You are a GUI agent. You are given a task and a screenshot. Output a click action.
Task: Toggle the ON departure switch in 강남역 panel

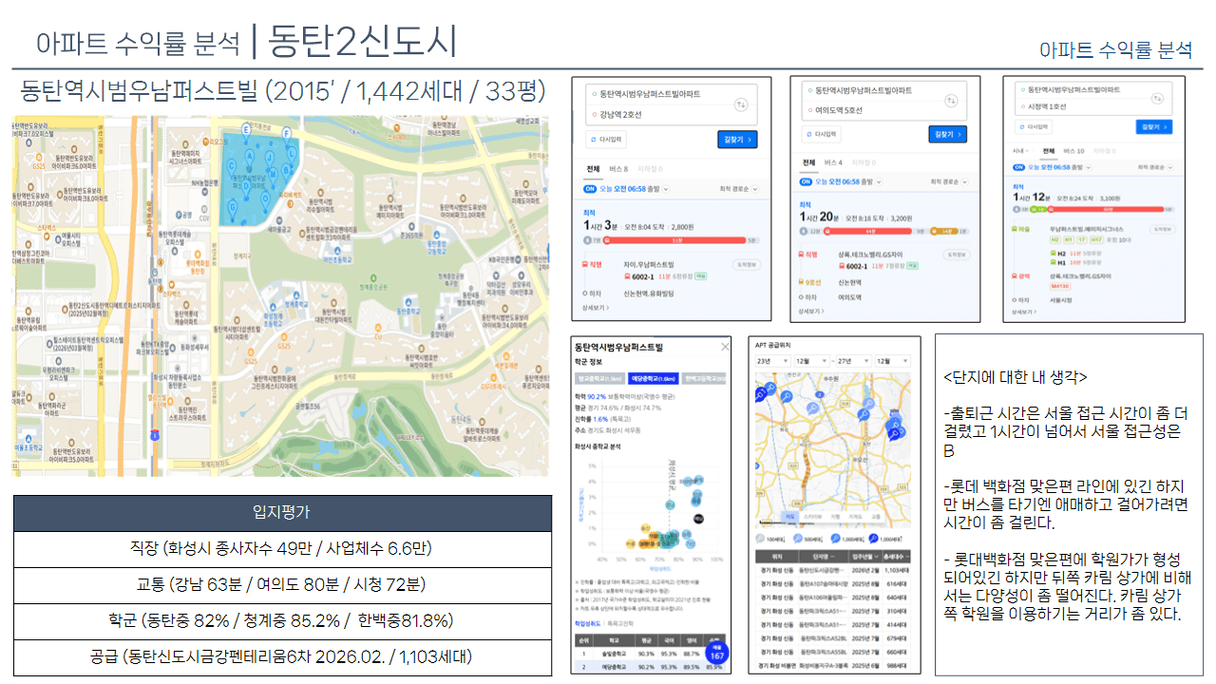click(590, 189)
